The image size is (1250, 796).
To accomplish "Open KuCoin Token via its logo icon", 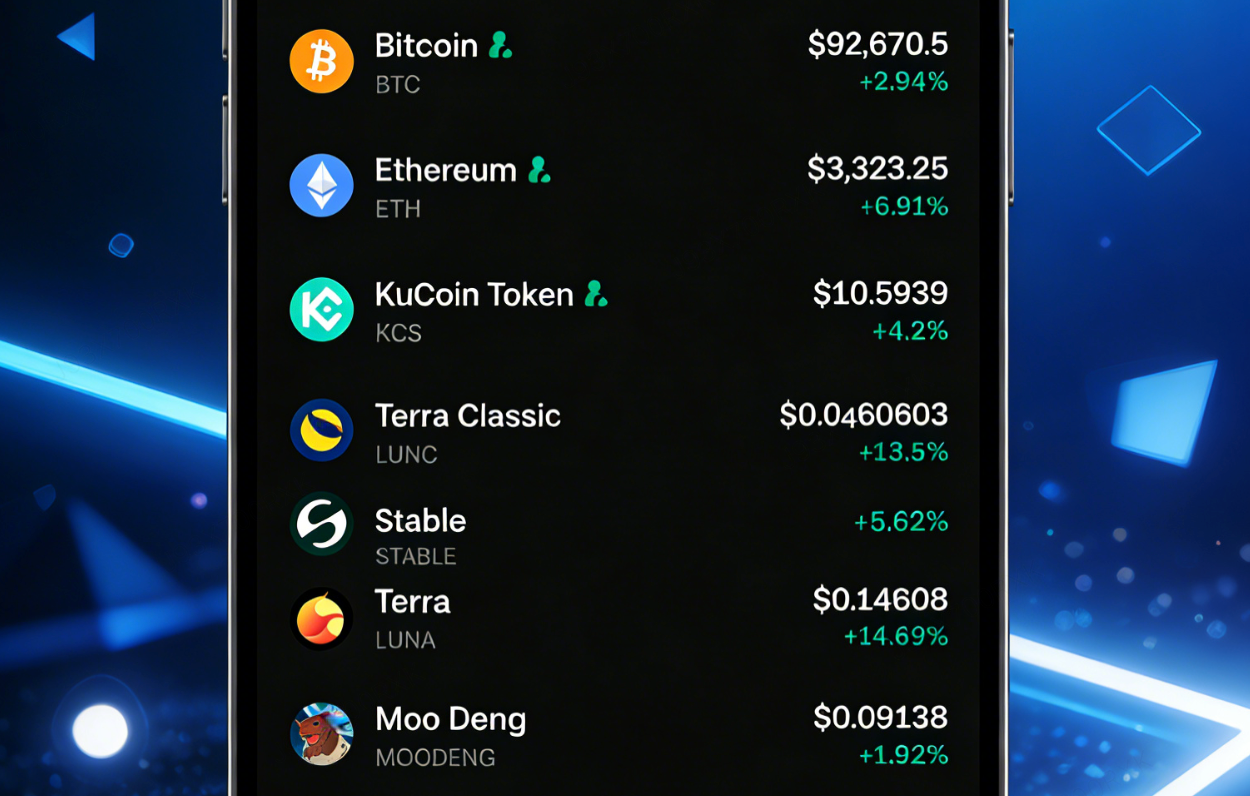I will pyautogui.click(x=320, y=310).
